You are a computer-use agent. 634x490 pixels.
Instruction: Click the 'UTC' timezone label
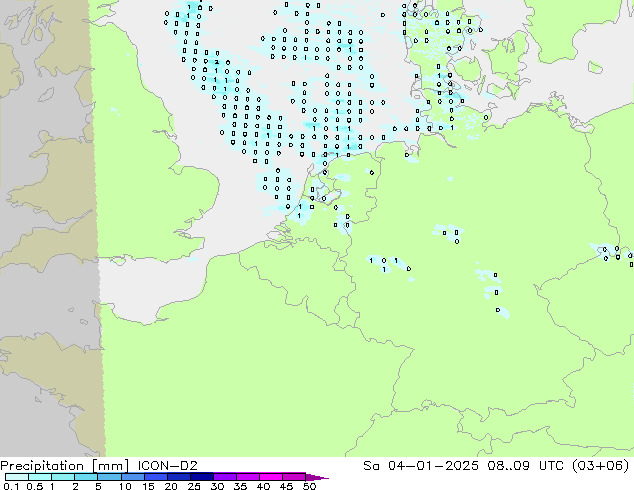(x=551, y=466)
